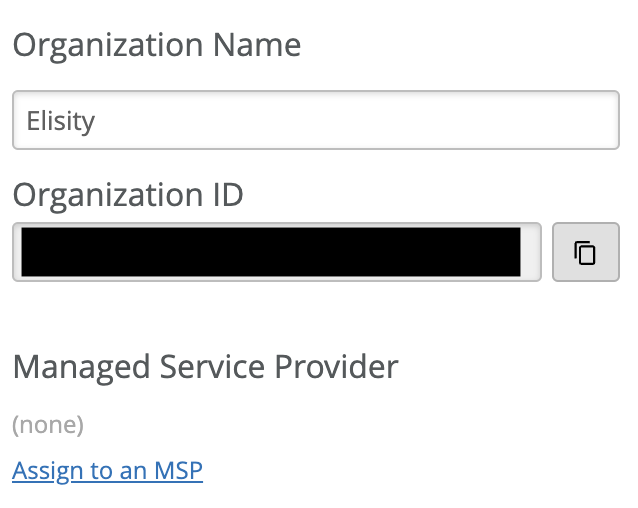
Task: Click the gray (none) MSP status
Action: (x=47, y=425)
